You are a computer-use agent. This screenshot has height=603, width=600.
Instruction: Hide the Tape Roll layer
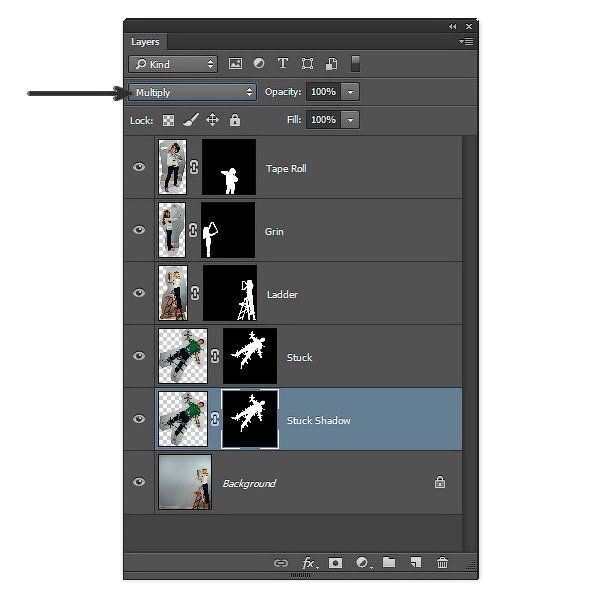(x=139, y=167)
